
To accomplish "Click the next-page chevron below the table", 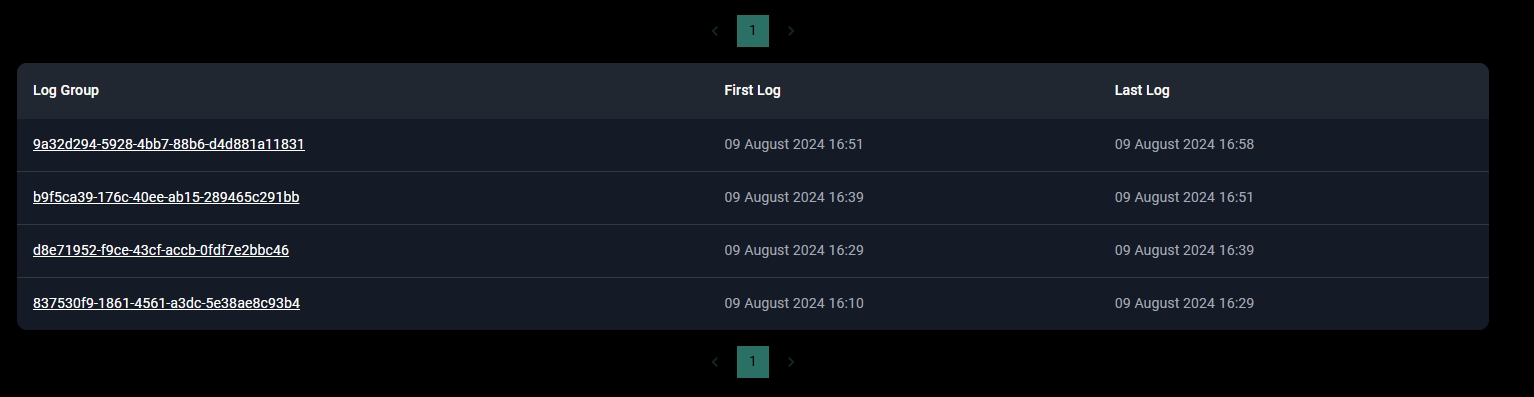I will click(791, 362).
